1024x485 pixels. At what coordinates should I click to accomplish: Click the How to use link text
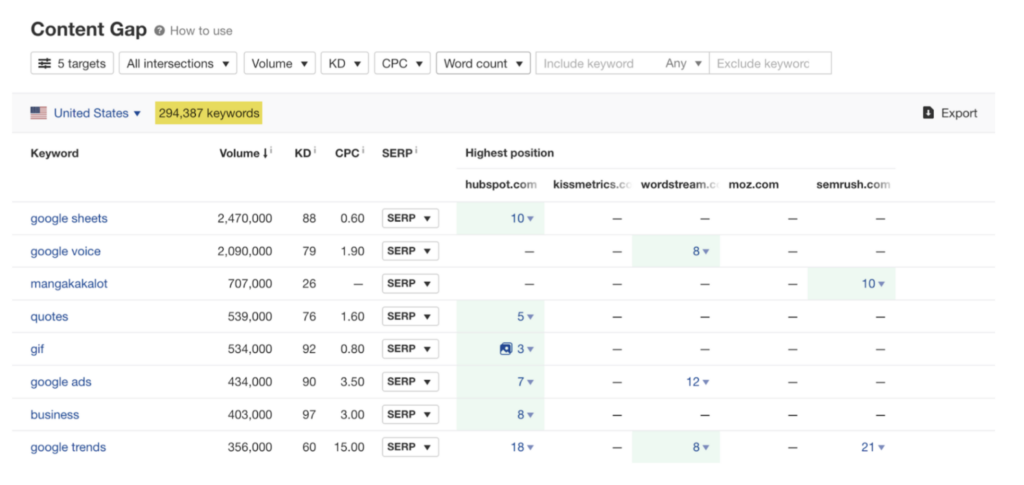click(201, 31)
